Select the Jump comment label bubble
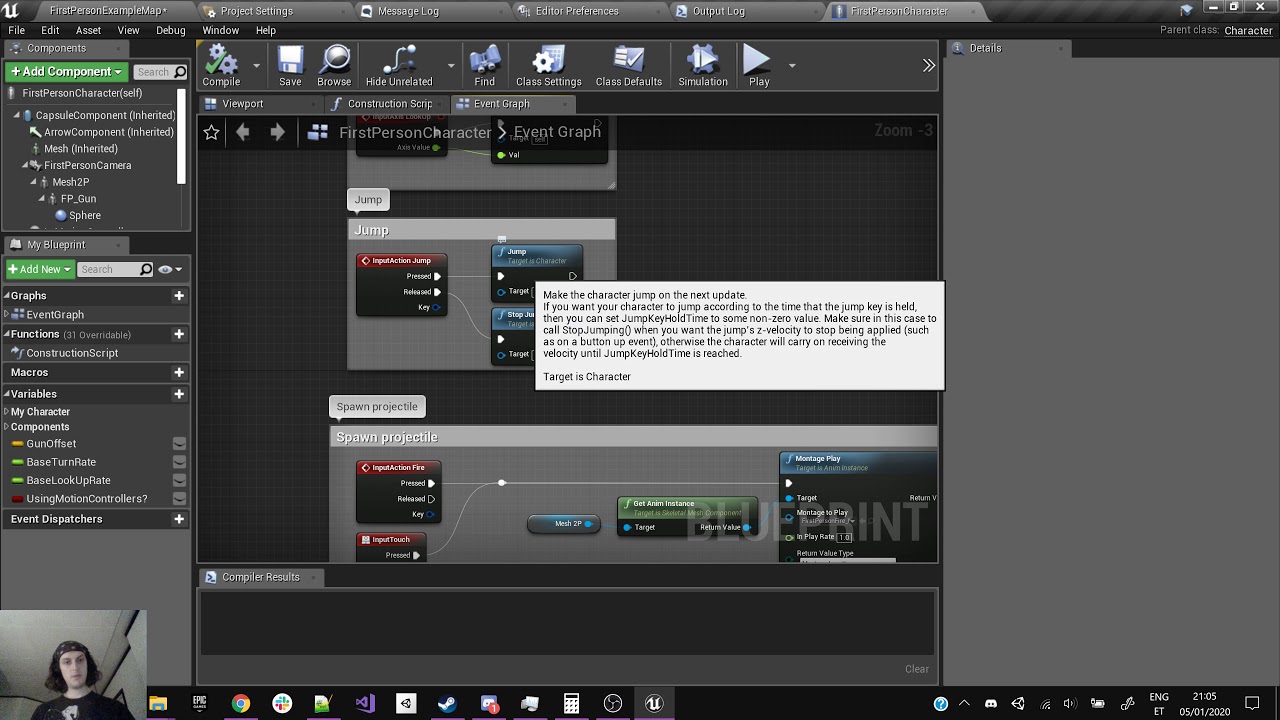The width and height of the screenshot is (1280, 720). 368,200
